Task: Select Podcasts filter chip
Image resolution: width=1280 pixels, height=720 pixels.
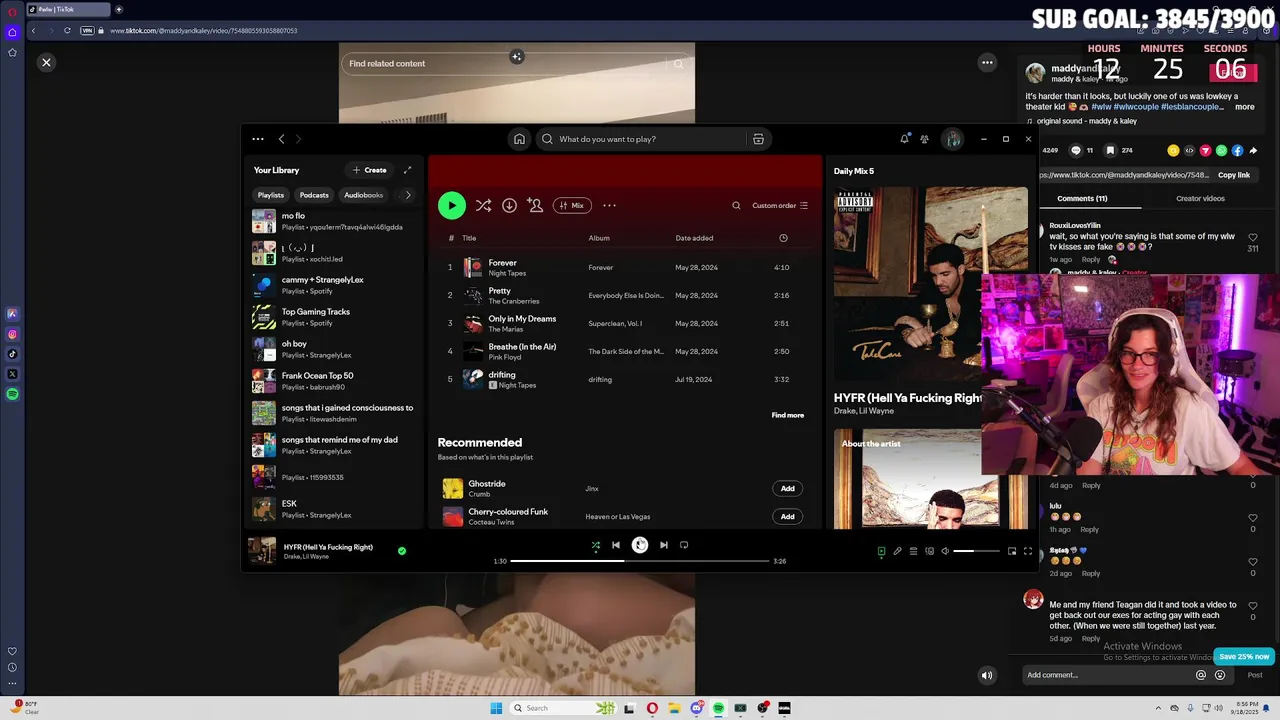Action: 314,195
